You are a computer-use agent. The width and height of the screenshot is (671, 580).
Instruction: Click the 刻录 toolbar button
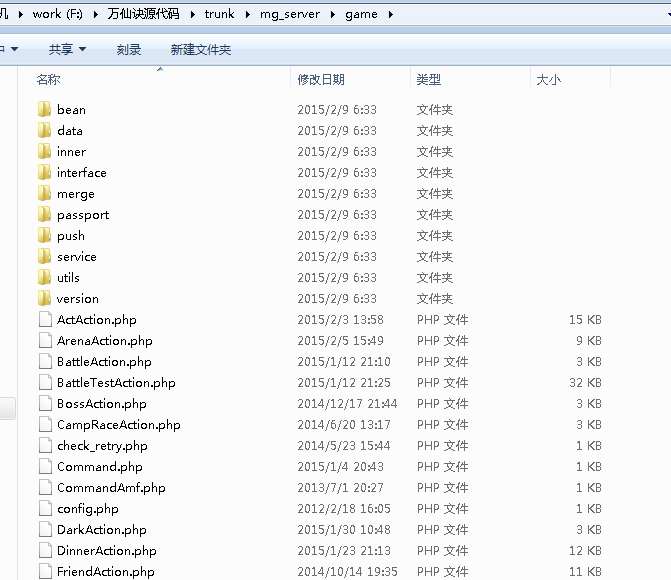tap(129, 49)
